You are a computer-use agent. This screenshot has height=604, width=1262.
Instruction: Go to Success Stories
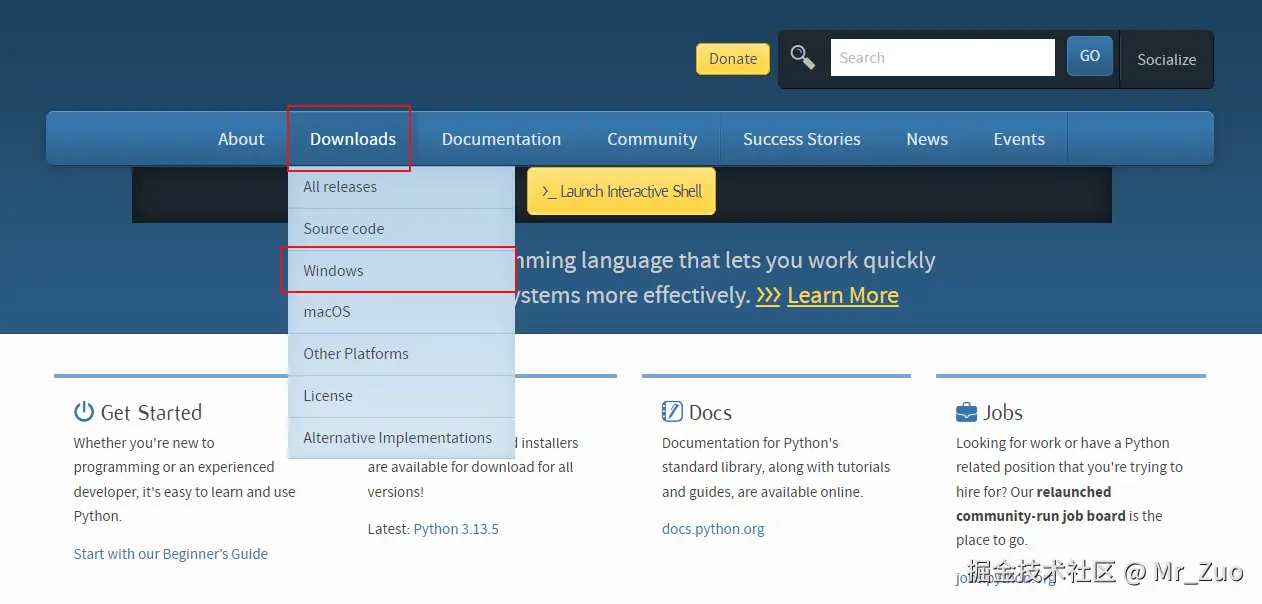pyautogui.click(x=801, y=139)
